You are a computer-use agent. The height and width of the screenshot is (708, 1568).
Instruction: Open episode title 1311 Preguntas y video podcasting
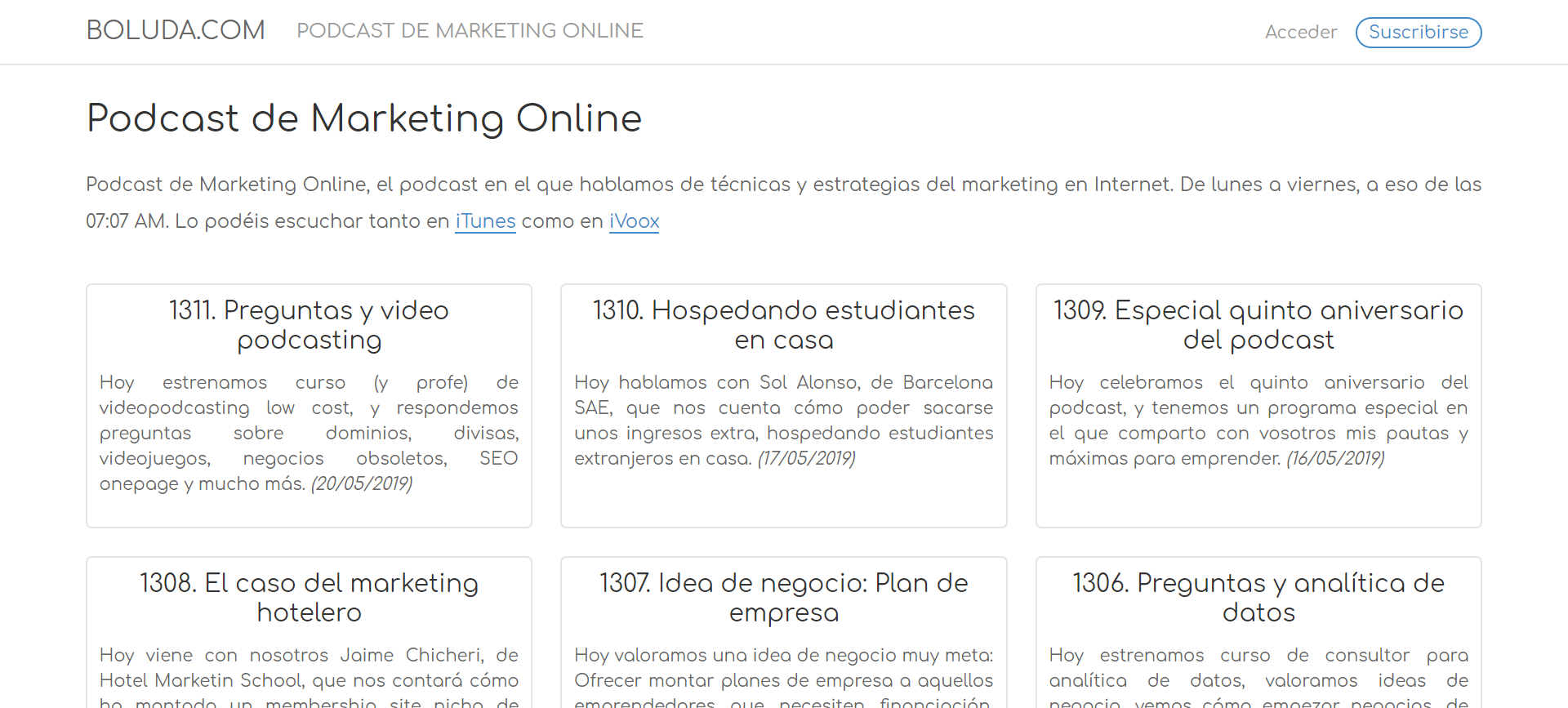pyautogui.click(x=309, y=325)
